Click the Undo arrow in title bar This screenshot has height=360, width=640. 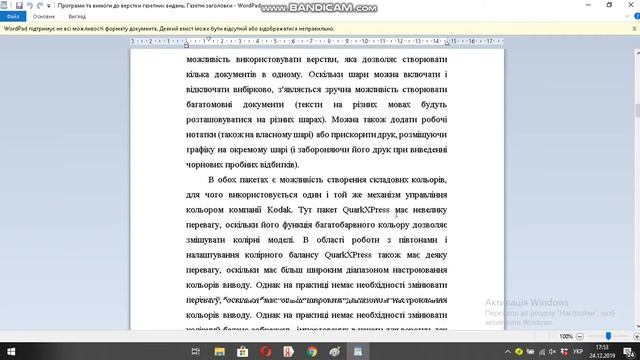(x=29, y=5)
